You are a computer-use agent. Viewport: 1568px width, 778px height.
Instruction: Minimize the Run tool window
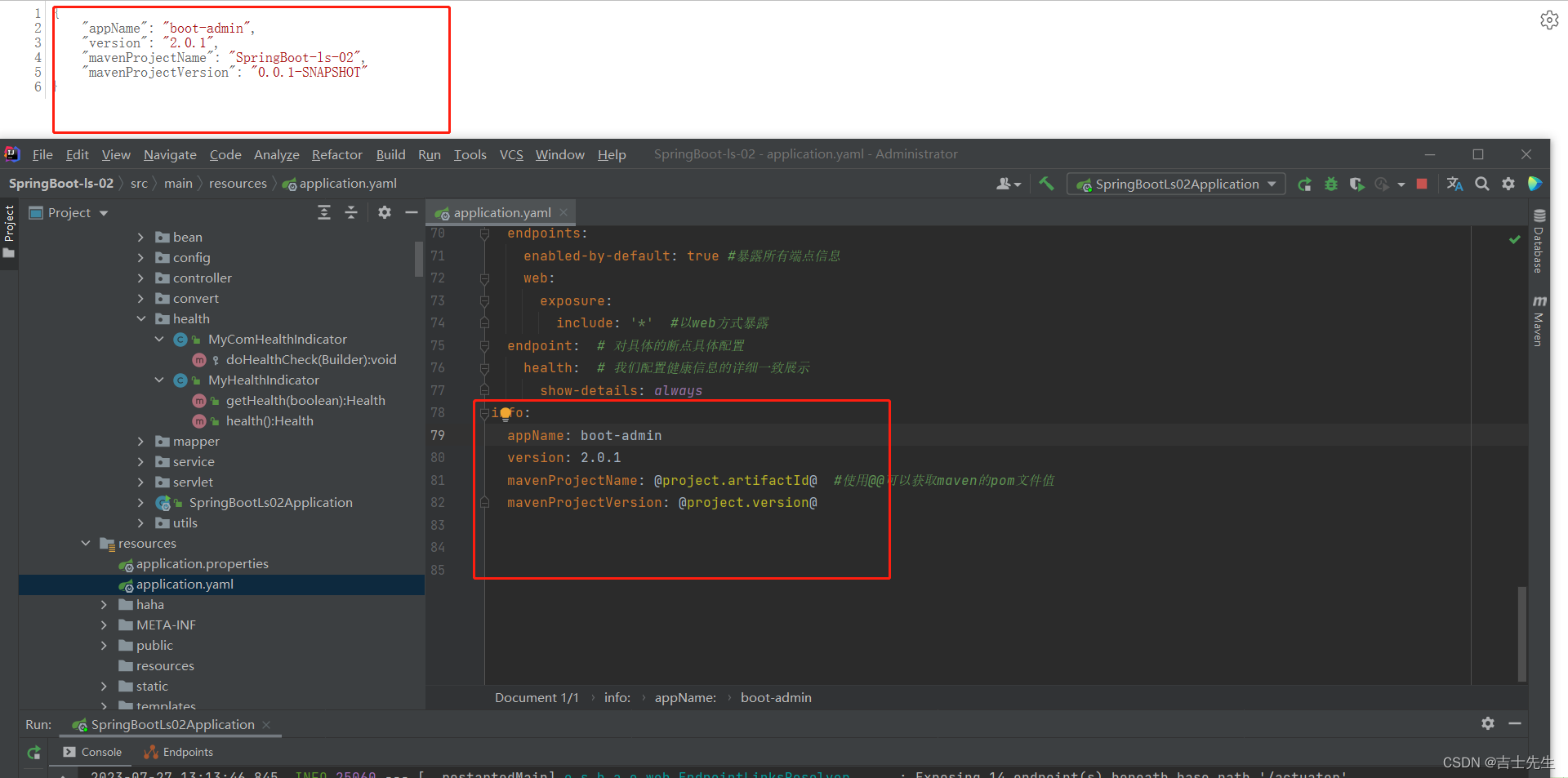point(1515,723)
